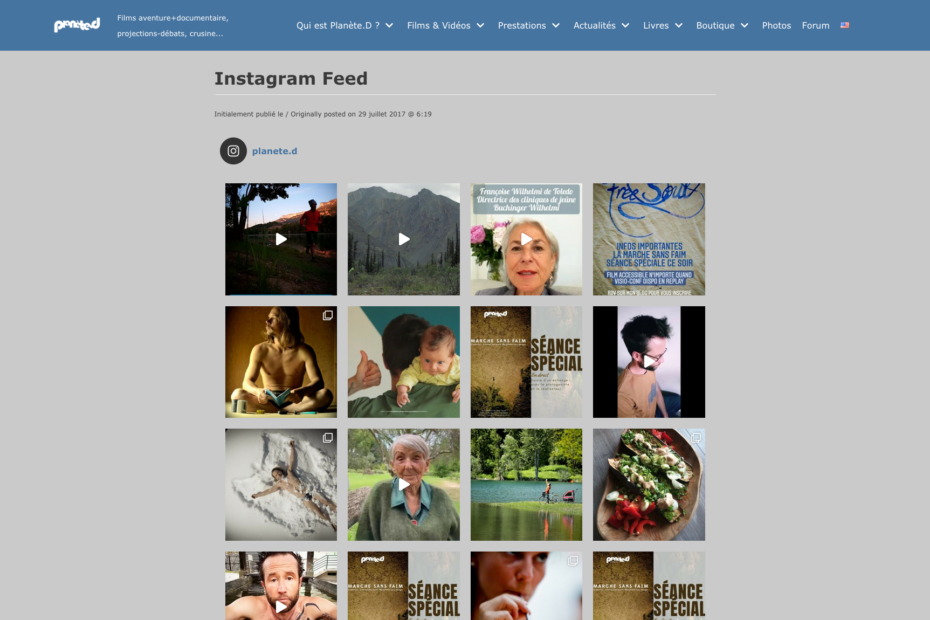Click carousel icon on seated reading man post
The height and width of the screenshot is (620, 930).
point(327,315)
